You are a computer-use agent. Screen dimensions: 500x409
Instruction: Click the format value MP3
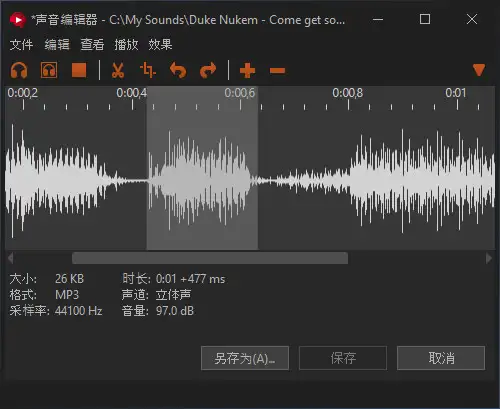67,295
